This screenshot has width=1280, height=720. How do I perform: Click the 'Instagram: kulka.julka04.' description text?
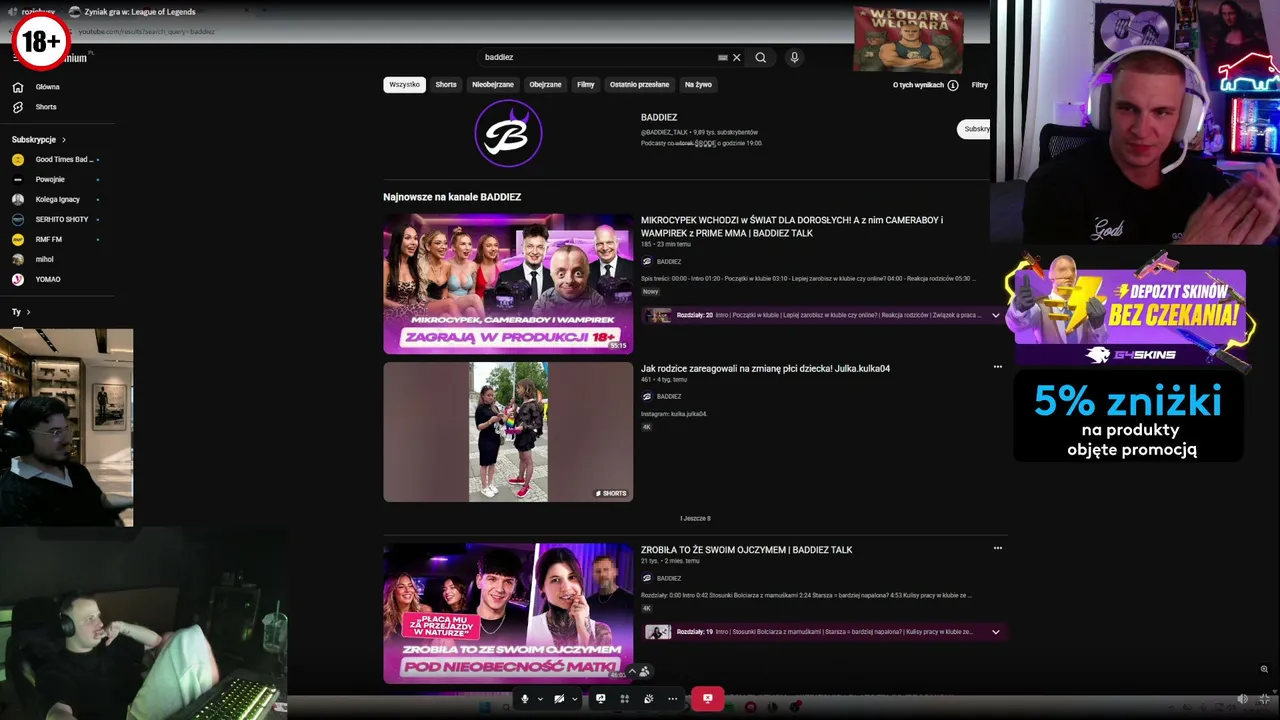point(674,414)
